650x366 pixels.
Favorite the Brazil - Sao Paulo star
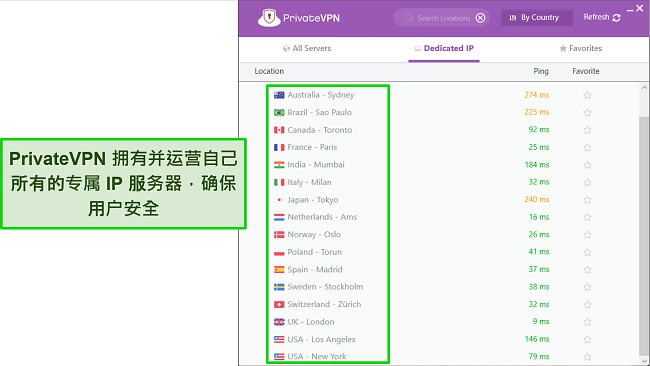pos(587,112)
